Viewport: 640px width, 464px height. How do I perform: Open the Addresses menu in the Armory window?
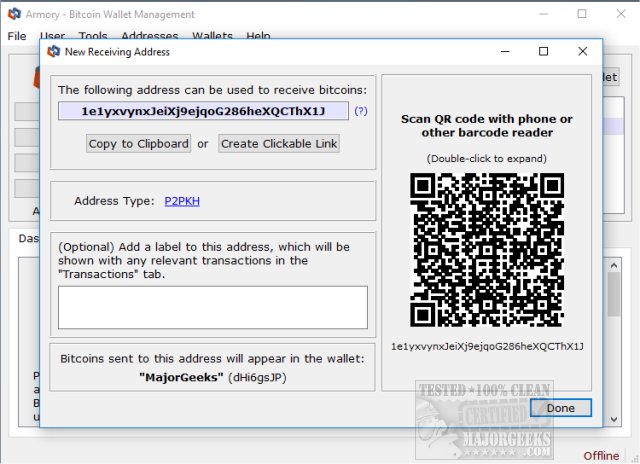(x=149, y=36)
